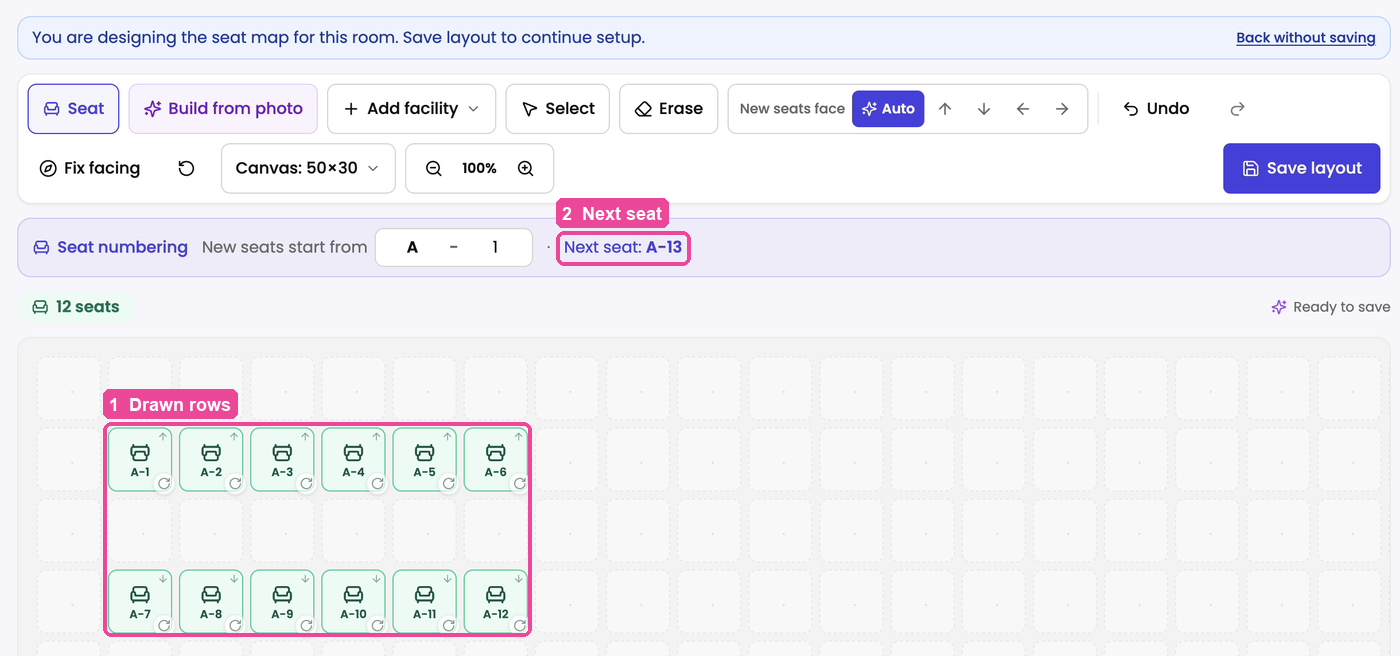Click the rotate icon on seat A-1
The width and height of the screenshot is (1400, 656).
click(x=164, y=483)
